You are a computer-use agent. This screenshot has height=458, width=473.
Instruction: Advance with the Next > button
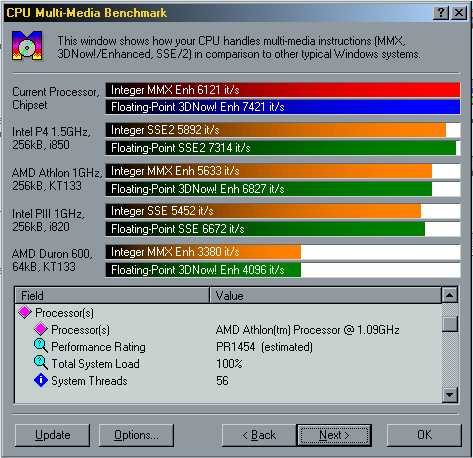coord(334,435)
